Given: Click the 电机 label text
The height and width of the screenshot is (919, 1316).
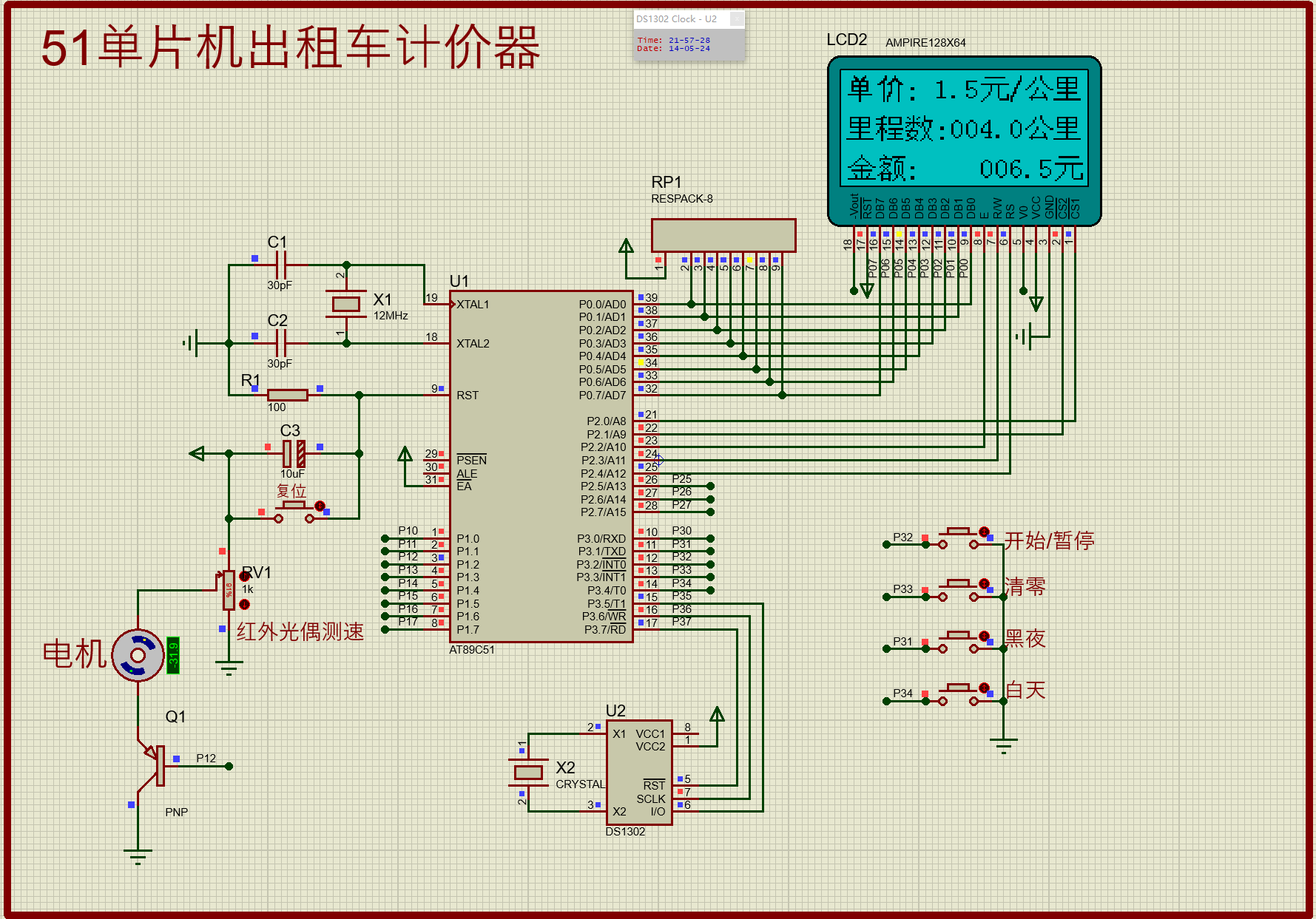Looking at the screenshot, I should pyautogui.click(x=75, y=654).
